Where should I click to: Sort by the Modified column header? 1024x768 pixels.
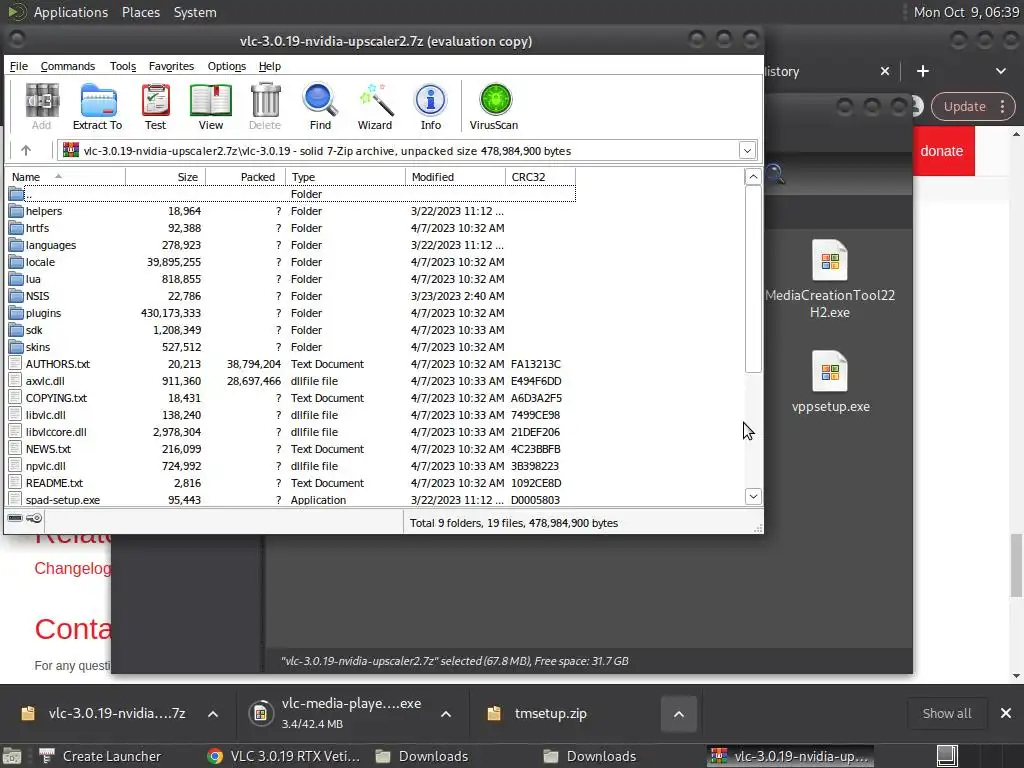pyautogui.click(x=455, y=177)
